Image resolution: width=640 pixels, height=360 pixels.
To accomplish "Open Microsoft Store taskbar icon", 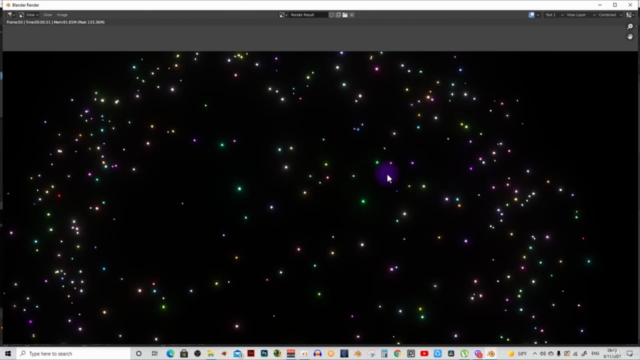I will coord(184,353).
